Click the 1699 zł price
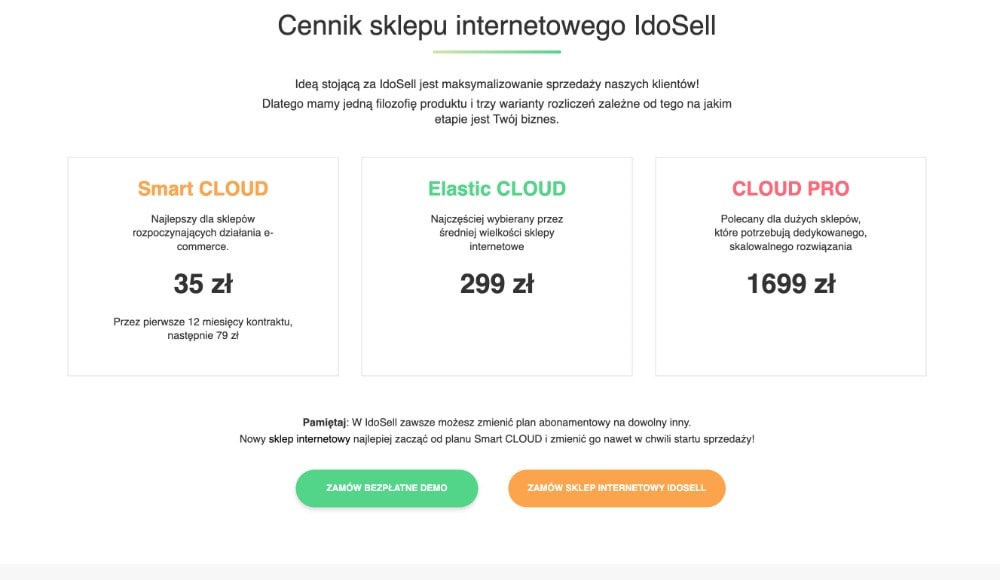This screenshot has height=580, width=1000. coord(790,284)
